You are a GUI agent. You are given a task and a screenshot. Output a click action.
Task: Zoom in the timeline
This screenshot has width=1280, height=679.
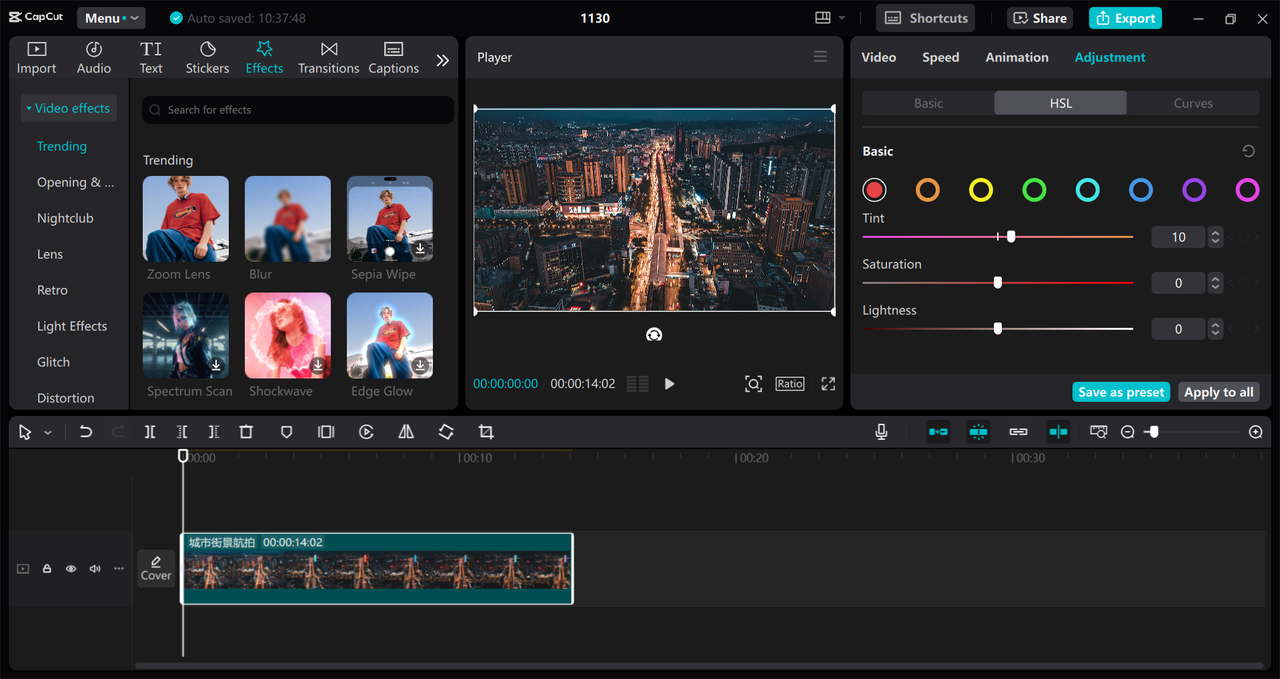[1256, 432]
